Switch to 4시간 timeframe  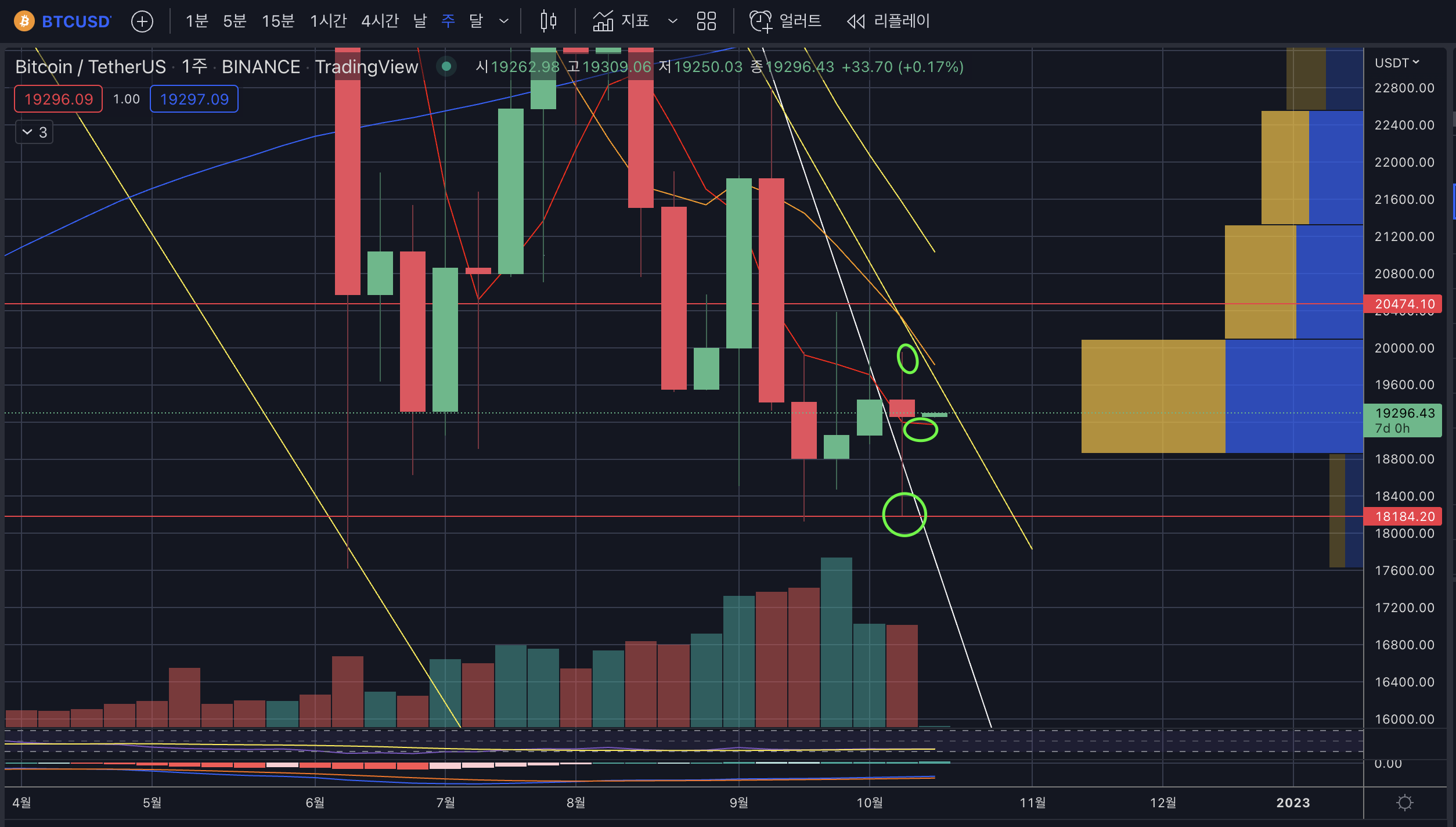pyautogui.click(x=380, y=21)
